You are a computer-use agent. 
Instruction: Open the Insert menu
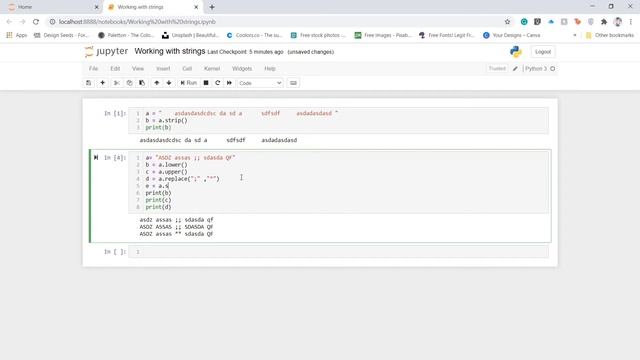163,69
